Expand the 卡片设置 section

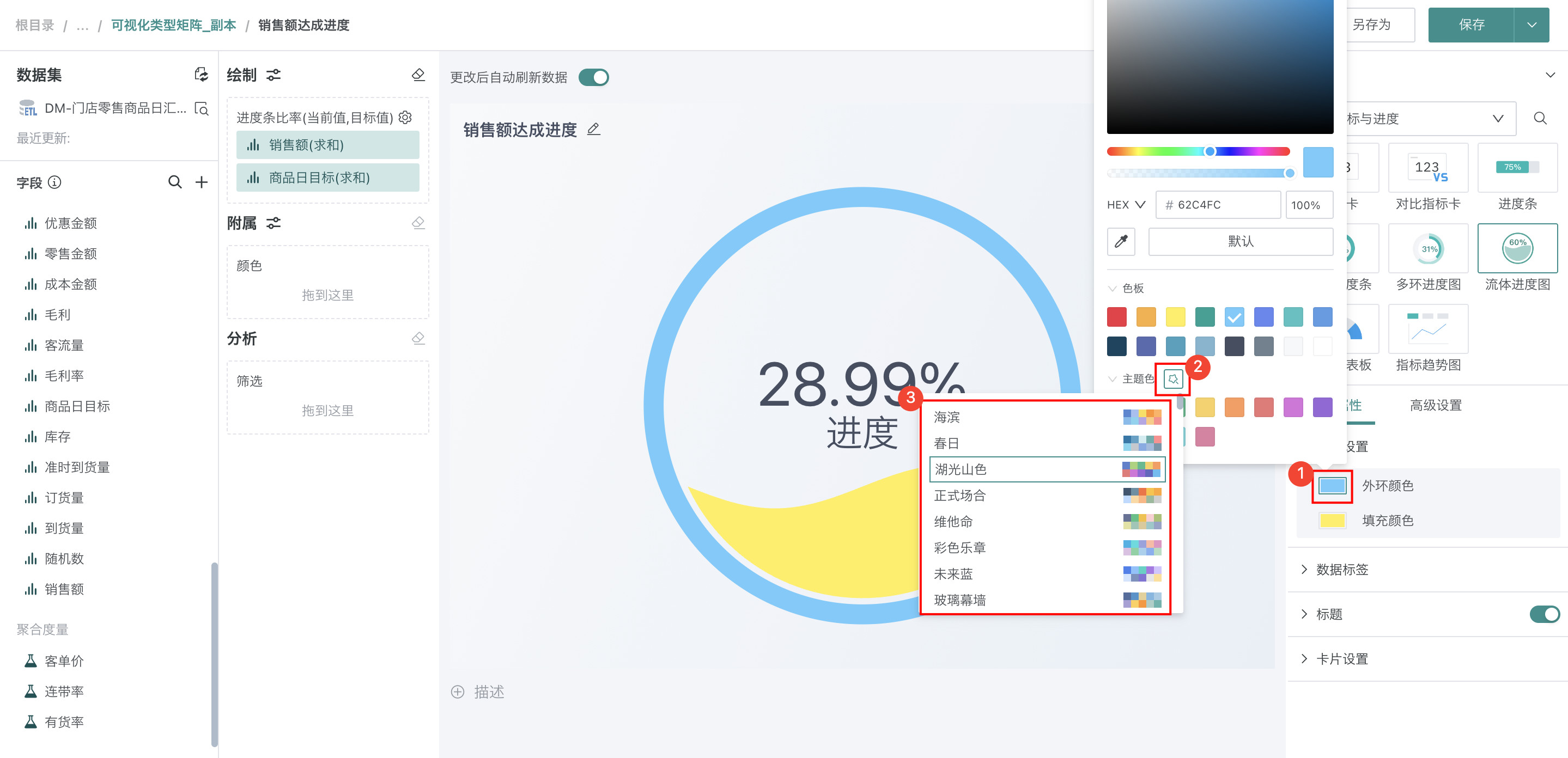click(1341, 659)
